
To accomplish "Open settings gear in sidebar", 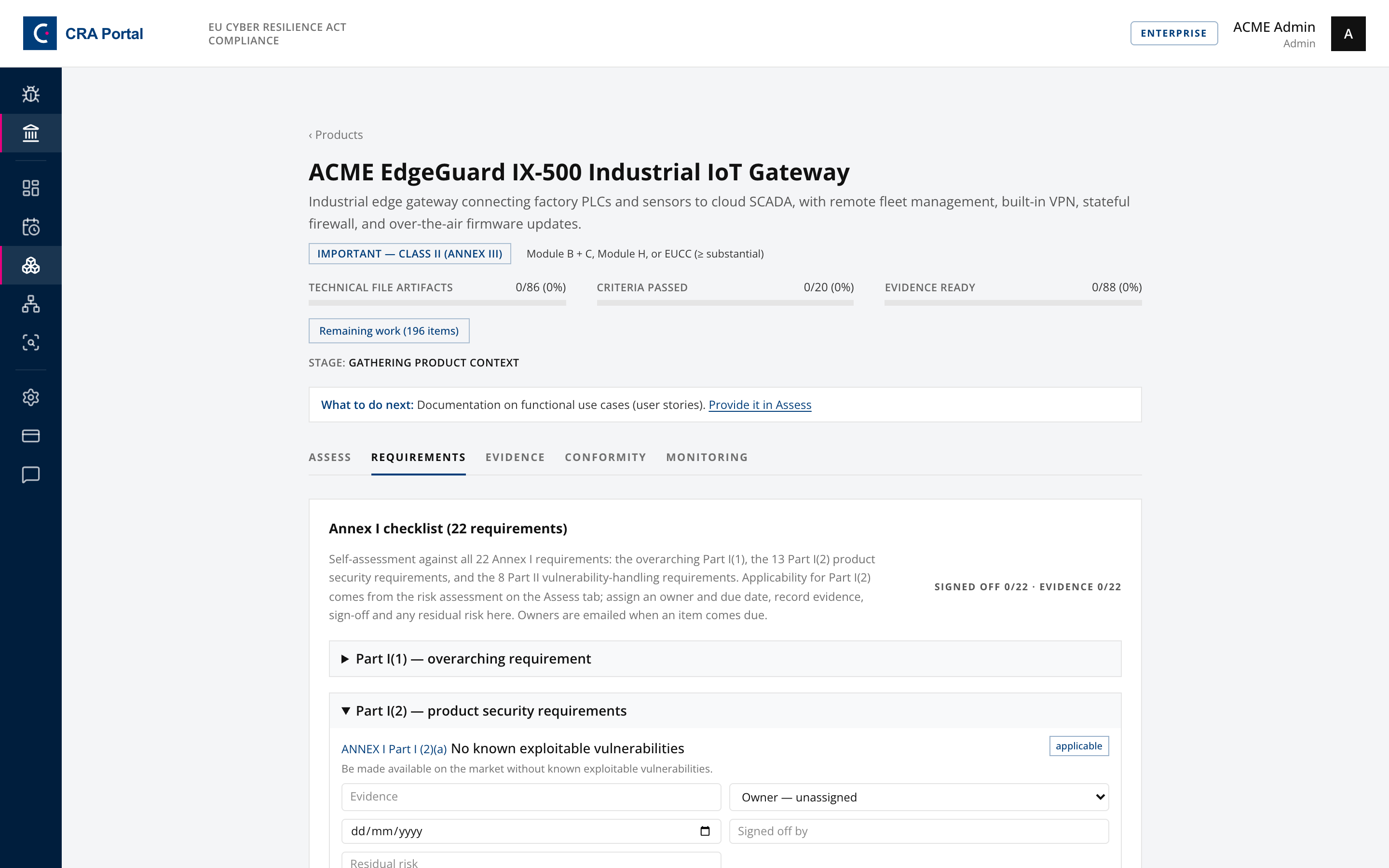I will (30, 397).
